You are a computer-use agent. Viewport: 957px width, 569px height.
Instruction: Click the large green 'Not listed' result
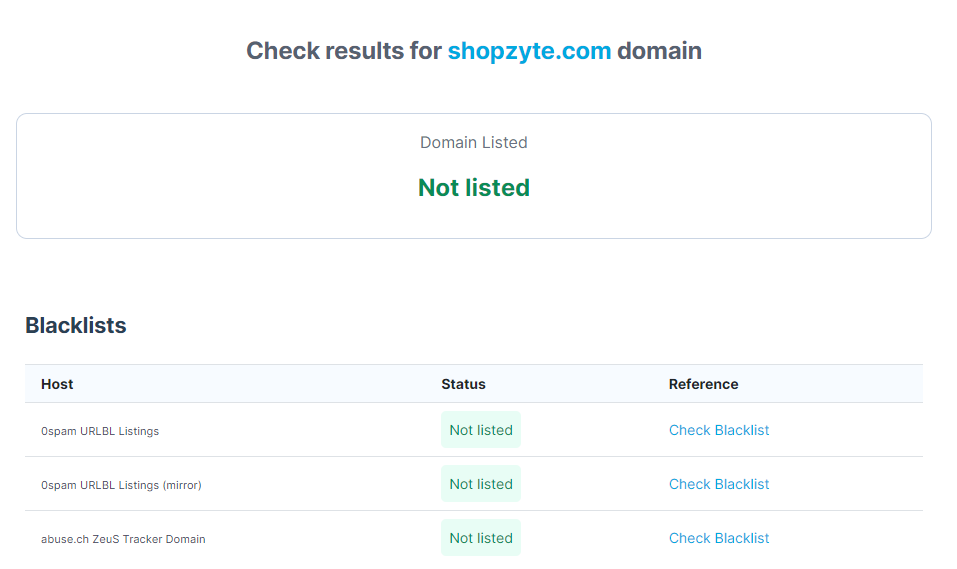(473, 188)
